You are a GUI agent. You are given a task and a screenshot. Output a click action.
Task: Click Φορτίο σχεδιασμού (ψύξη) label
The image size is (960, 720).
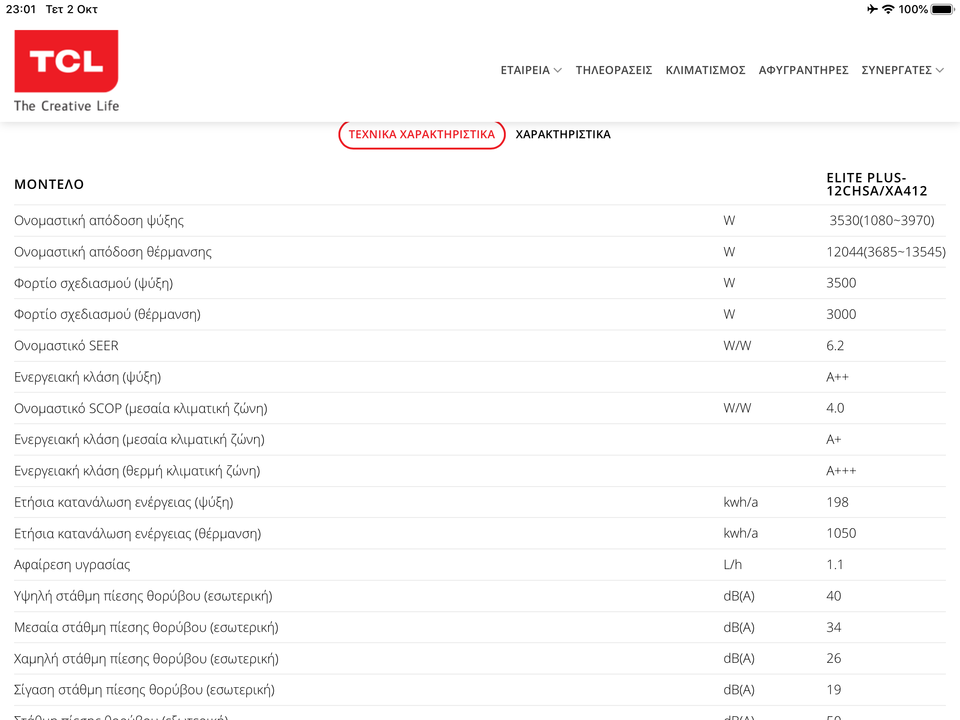[94, 283]
